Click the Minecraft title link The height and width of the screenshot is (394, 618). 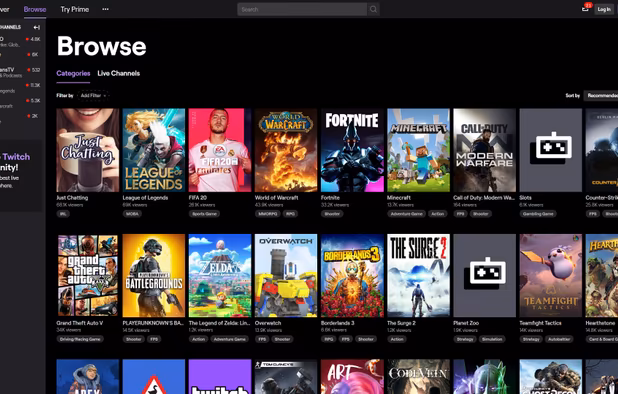pos(398,197)
